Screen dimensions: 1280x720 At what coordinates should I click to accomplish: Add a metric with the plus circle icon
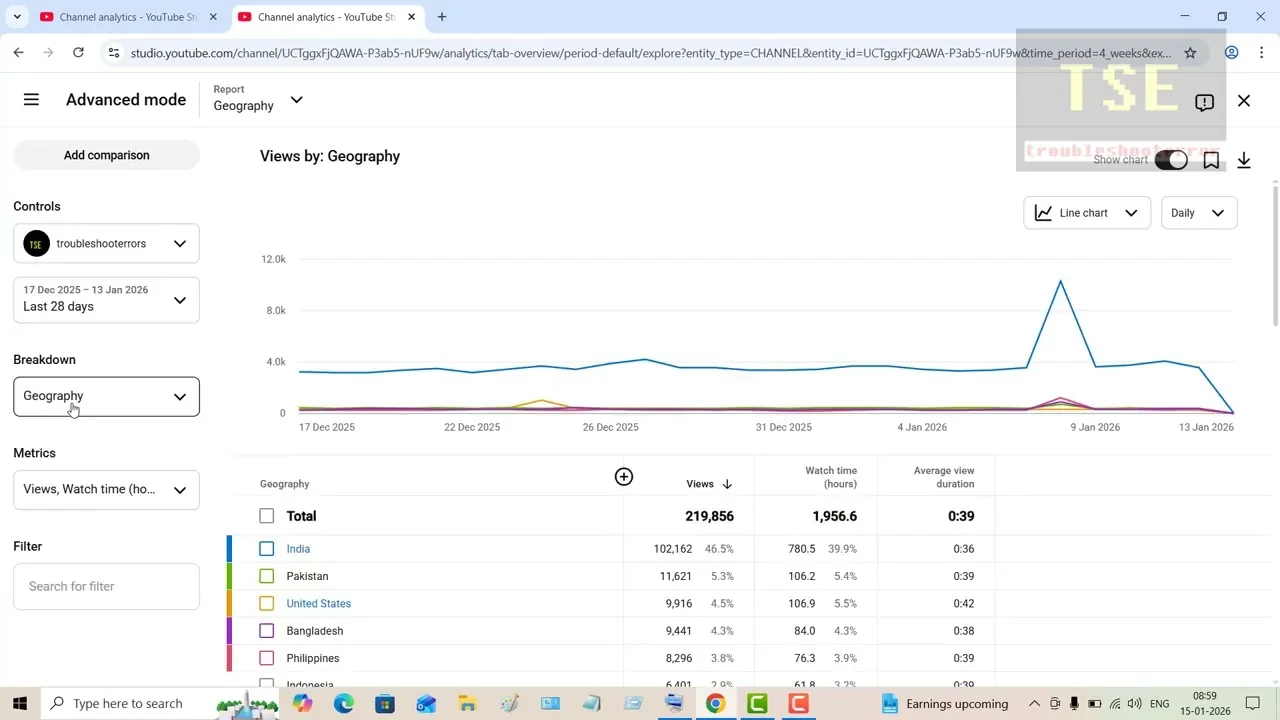coord(624,477)
